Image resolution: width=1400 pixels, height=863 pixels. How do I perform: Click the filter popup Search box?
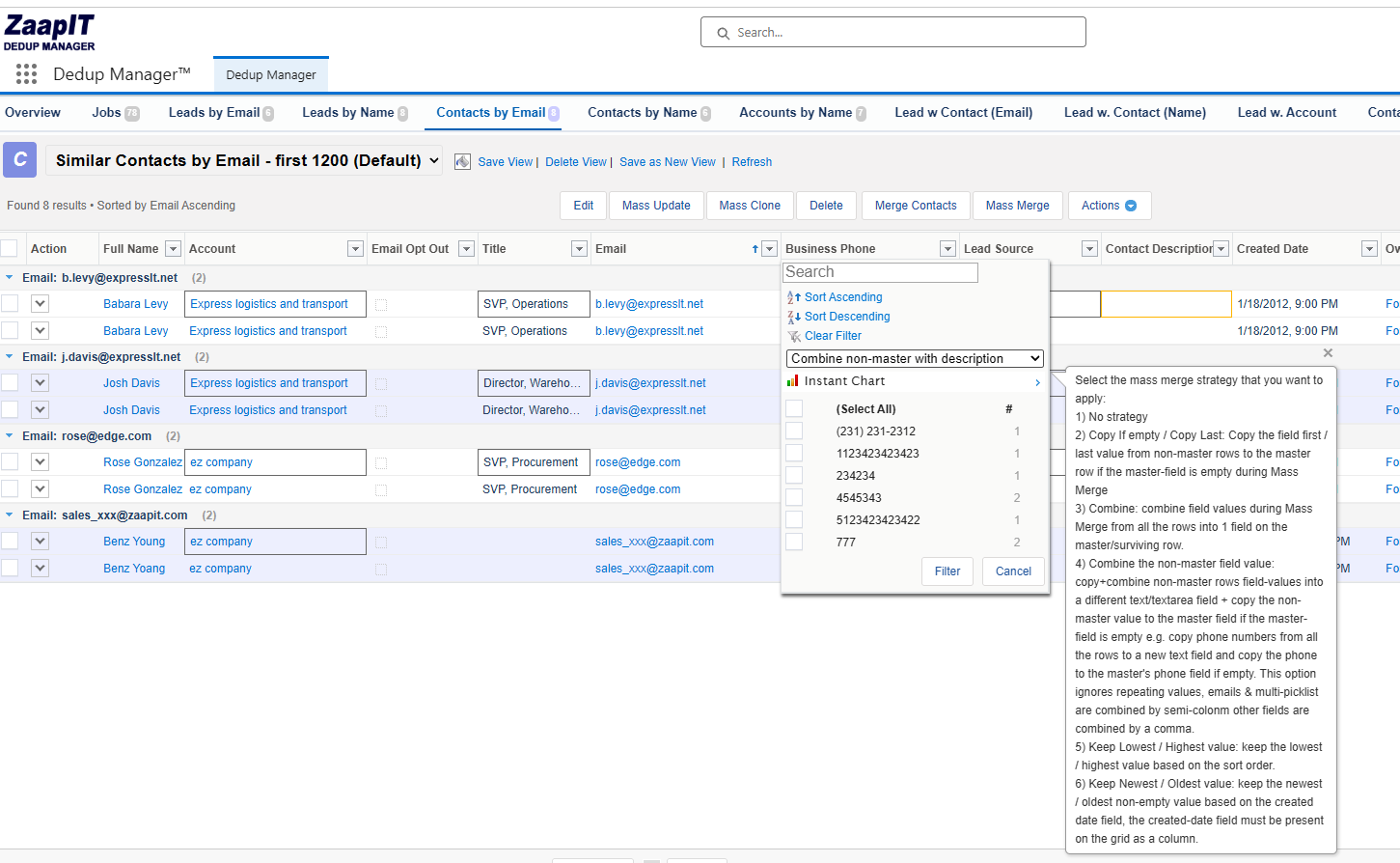(x=881, y=272)
